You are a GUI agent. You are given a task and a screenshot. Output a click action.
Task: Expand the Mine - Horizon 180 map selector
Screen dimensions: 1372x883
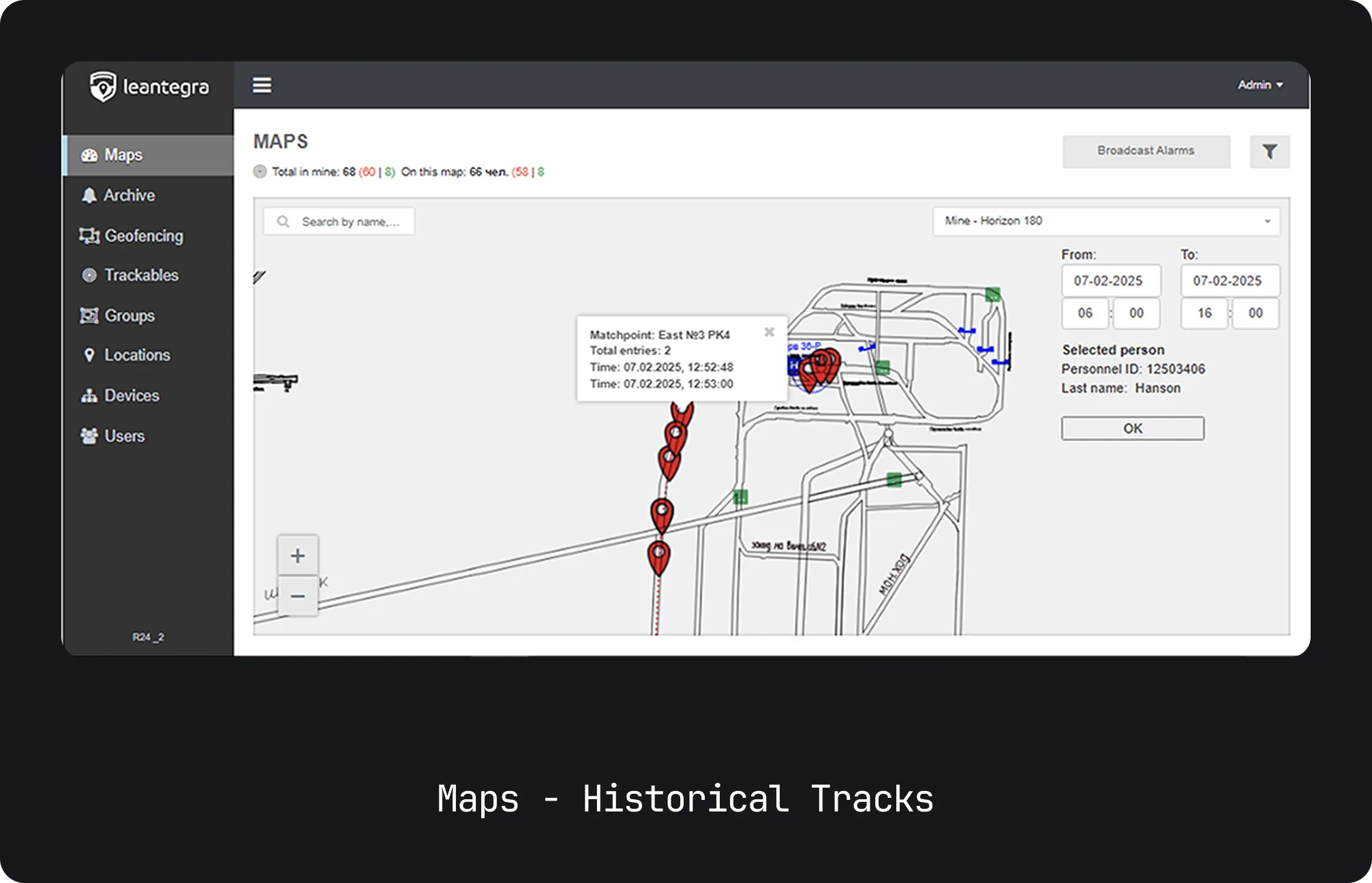[1106, 221]
